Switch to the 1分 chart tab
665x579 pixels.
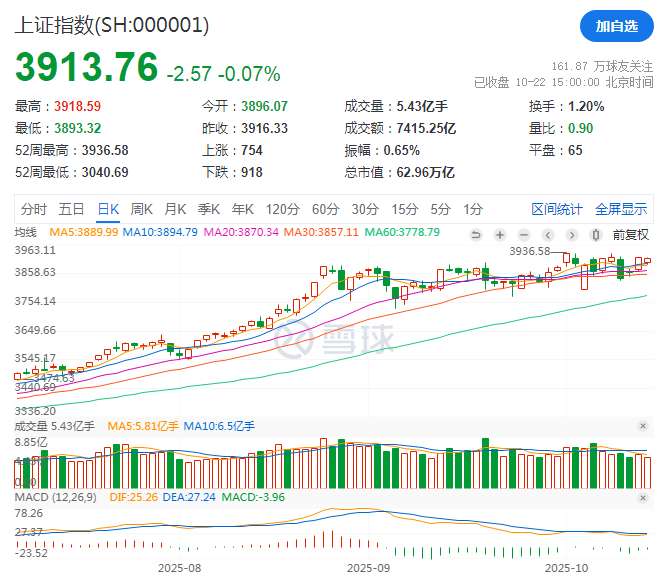pos(473,209)
